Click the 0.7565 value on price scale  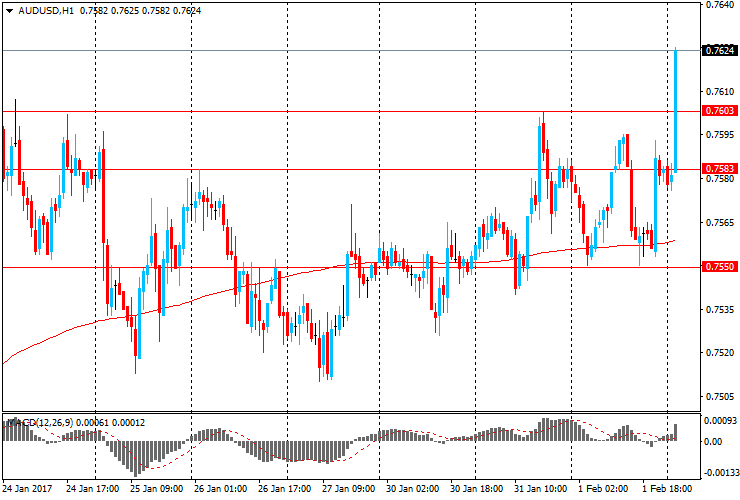point(720,223)
